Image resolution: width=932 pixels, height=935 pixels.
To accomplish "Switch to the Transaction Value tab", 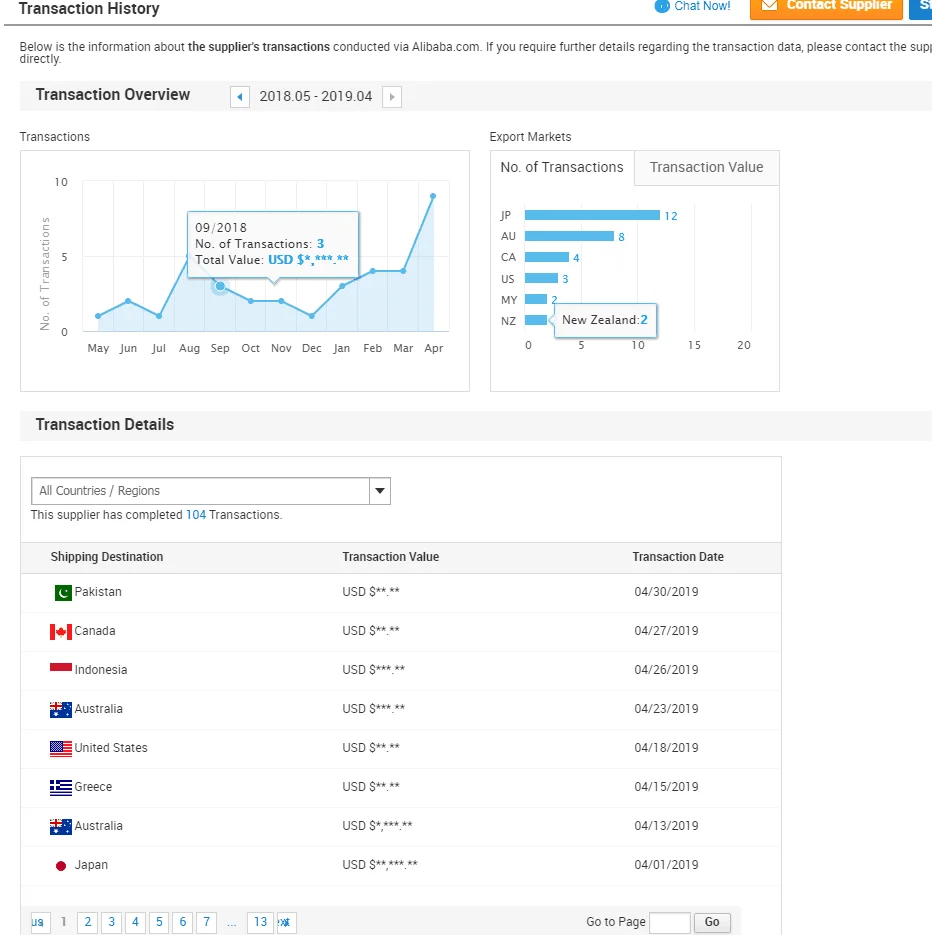I will click(706, 168).
